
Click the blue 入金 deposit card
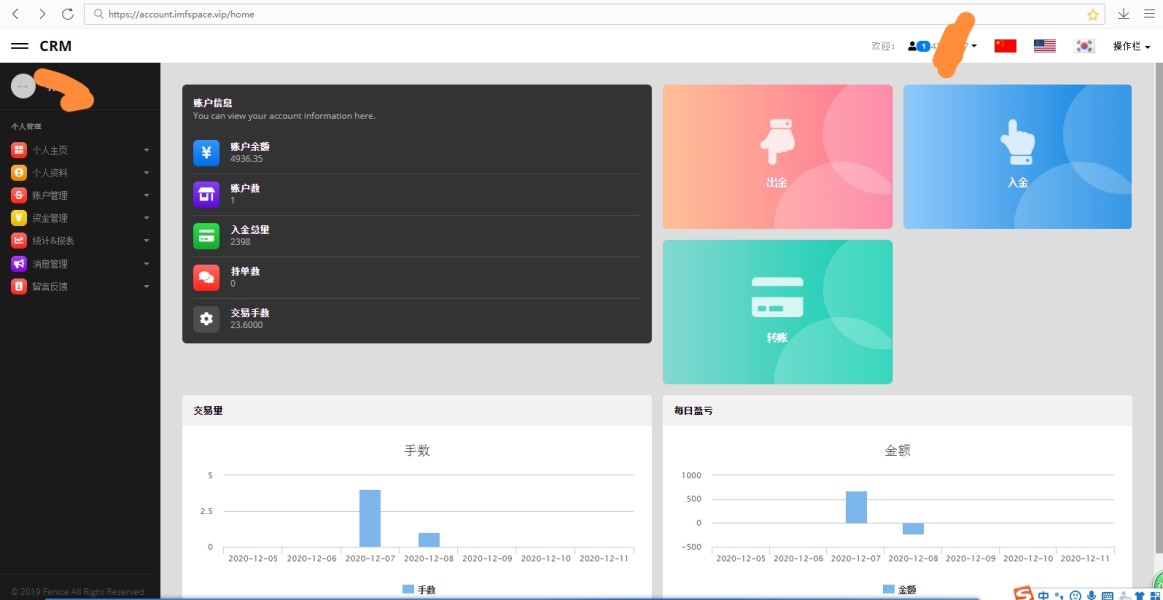[x=1017, y=157]
